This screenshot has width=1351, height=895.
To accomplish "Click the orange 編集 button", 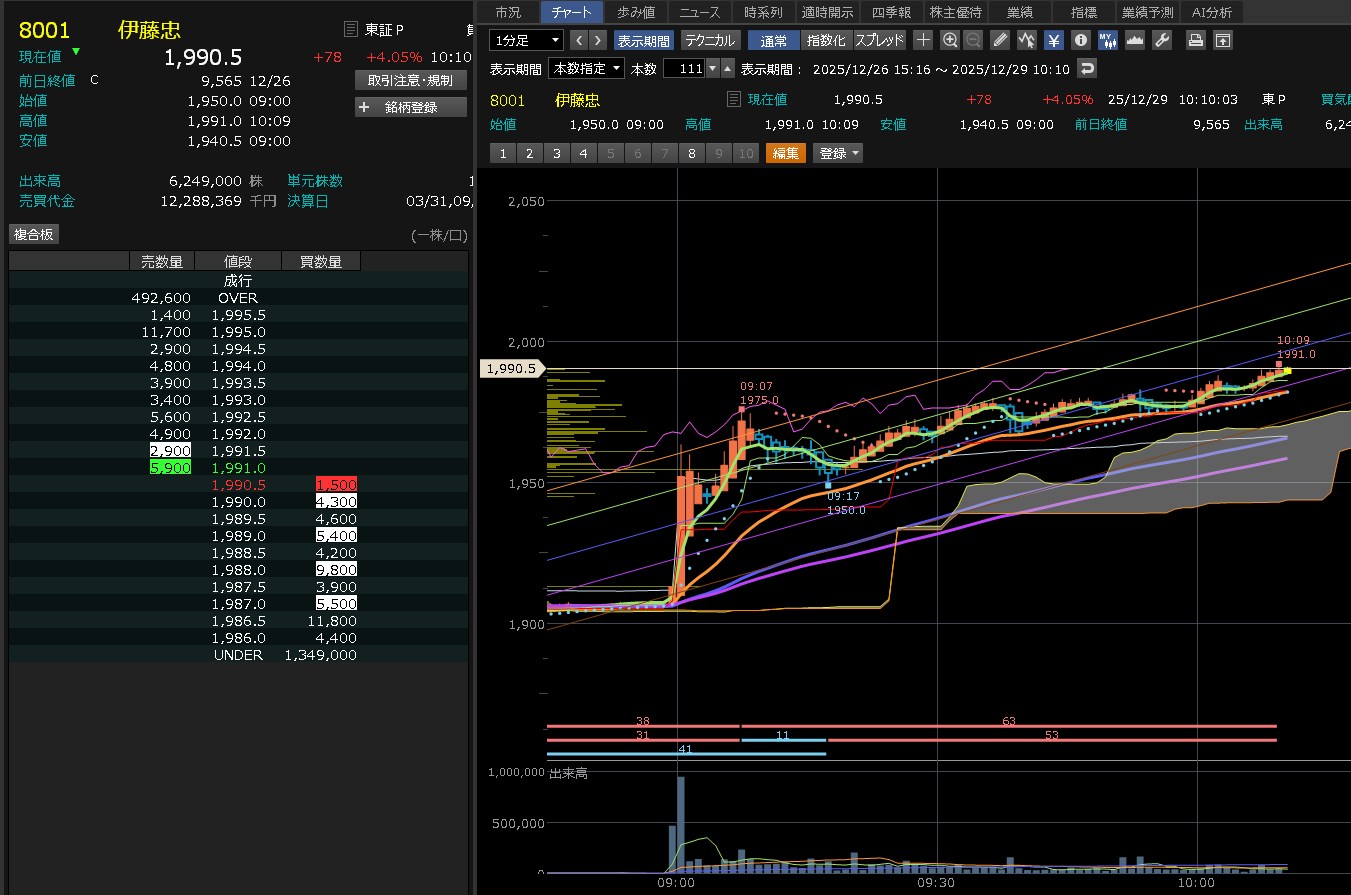I will [x=785, y=153].
